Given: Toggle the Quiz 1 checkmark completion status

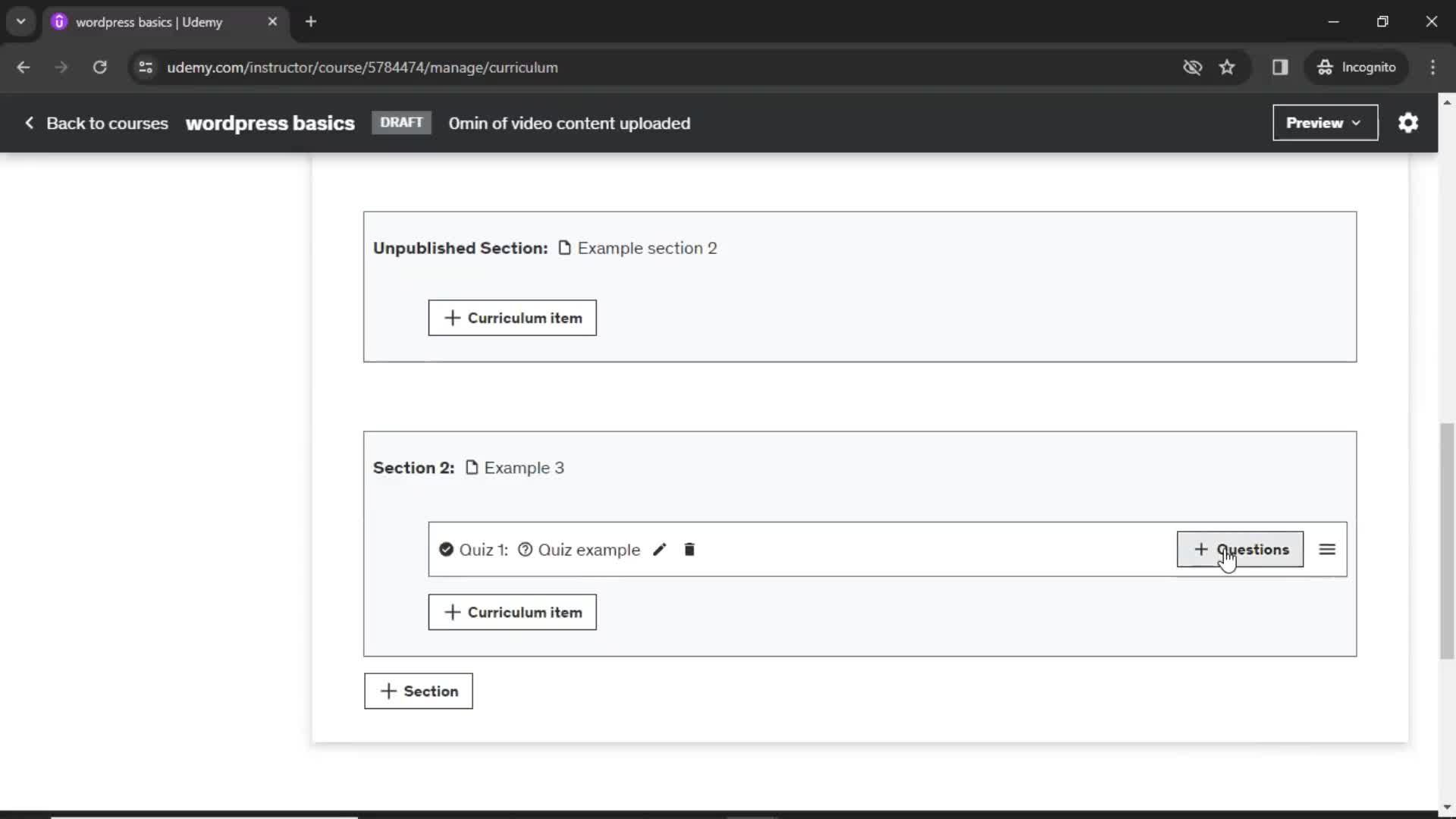Looking at the screenshot, I should tap(446, 549).
